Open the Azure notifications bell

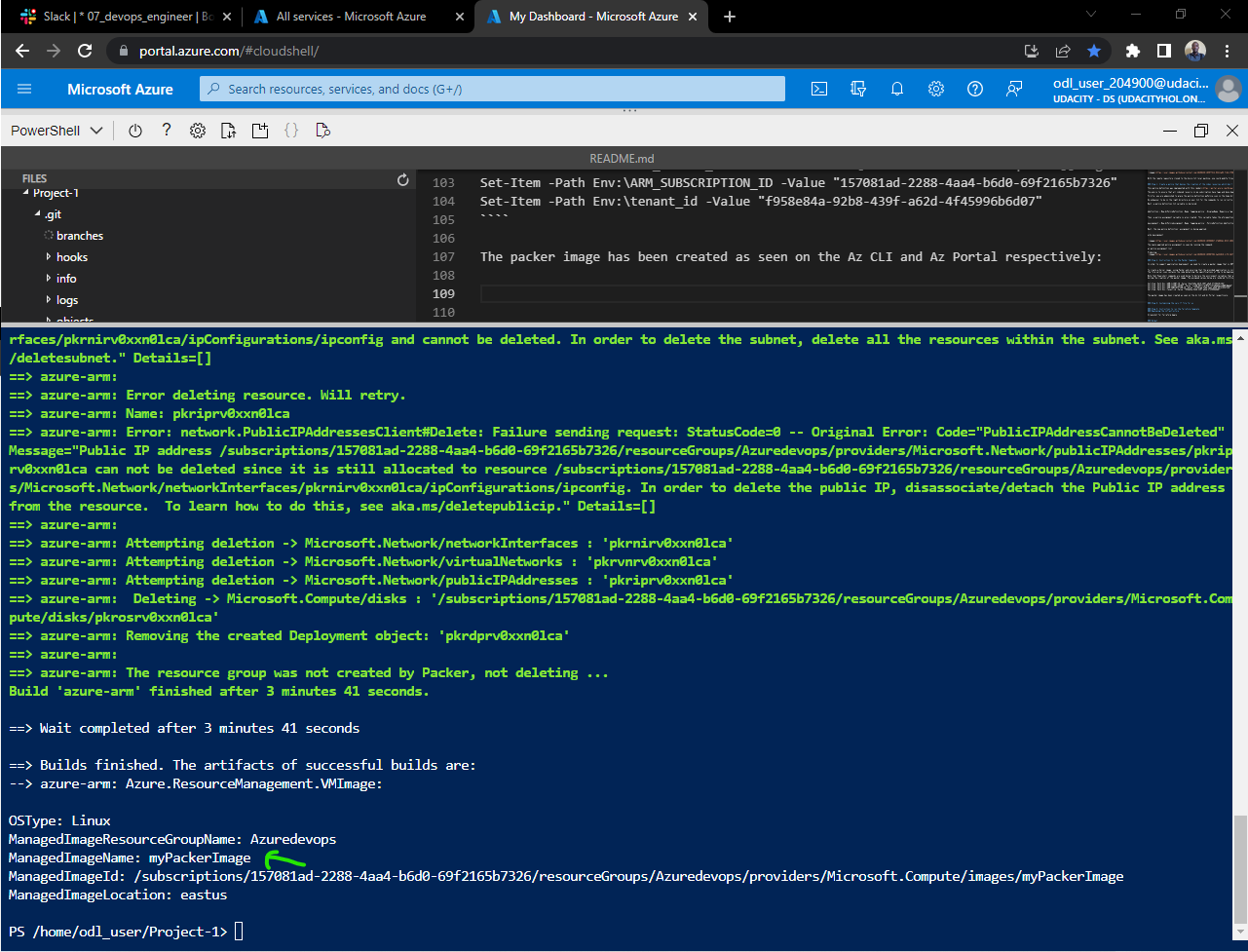(x=896, y=89)
